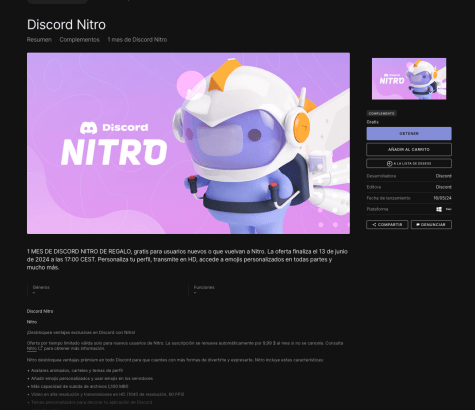Click the '1 MES DE DISCORD NITRO DE REGALO' paragraph
This screenshot has height=410, width=475.
coord(187,259)
